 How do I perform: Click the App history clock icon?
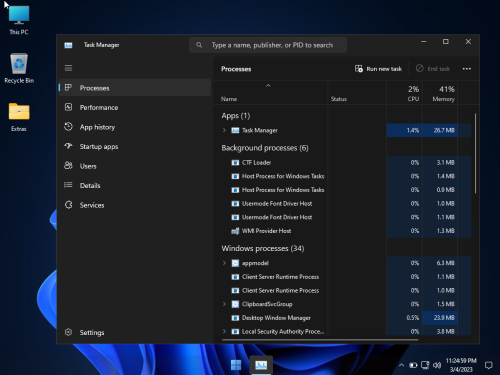pos(68,127)
